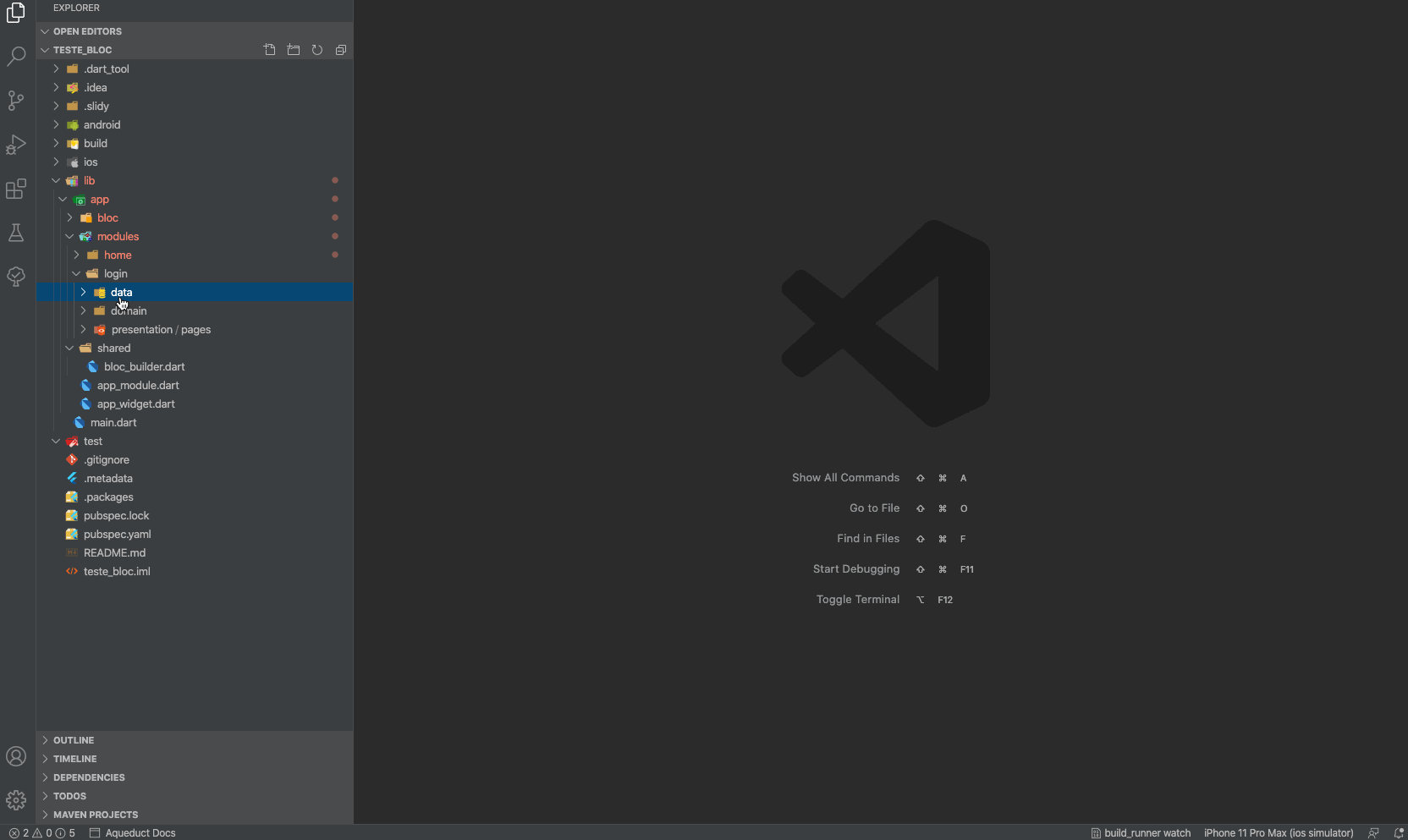Click the feedback icon in status bar
The image size is (1408, 840).
[x=1374, y=833]
